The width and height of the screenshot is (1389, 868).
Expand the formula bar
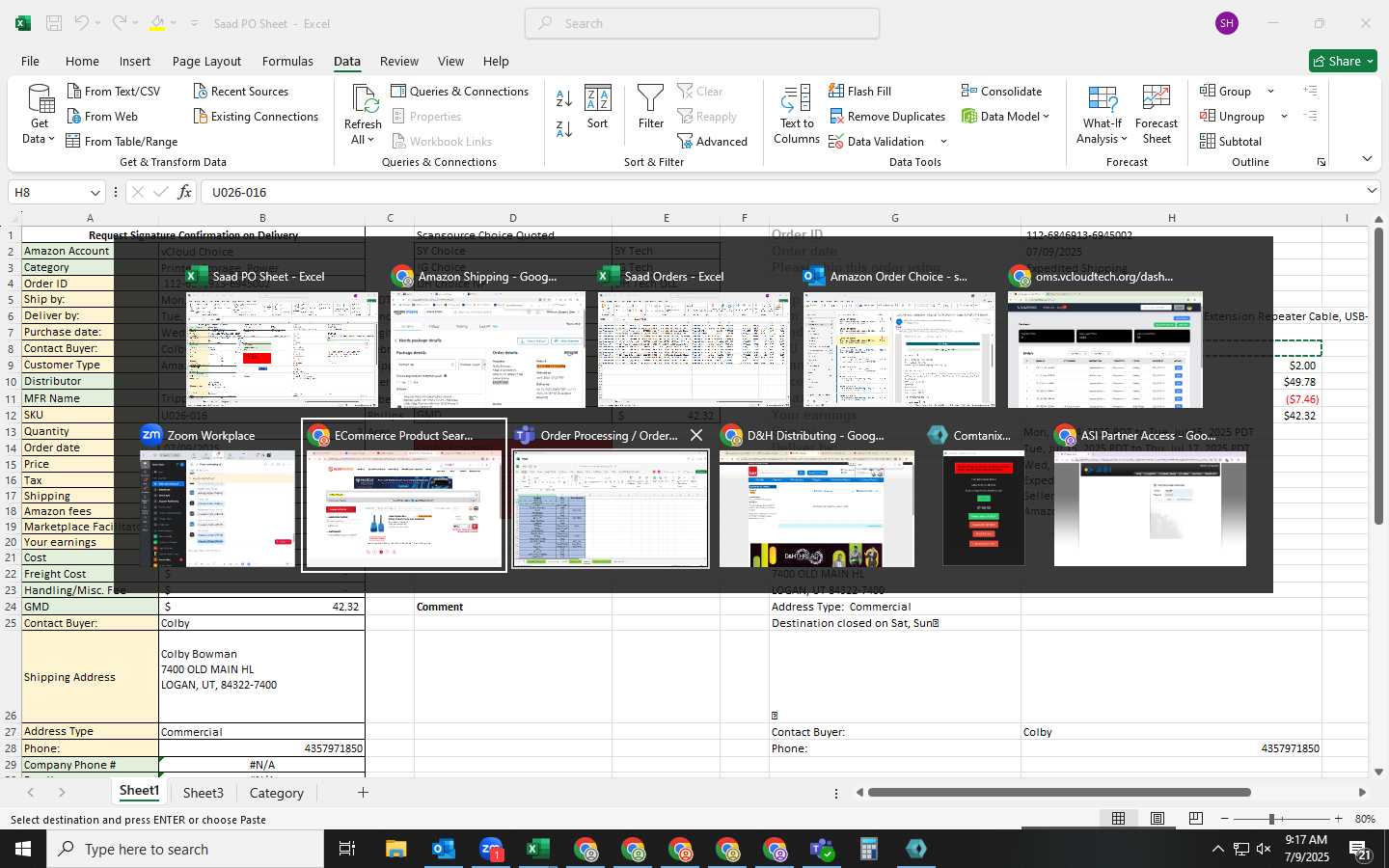(x=1372, y=191)
